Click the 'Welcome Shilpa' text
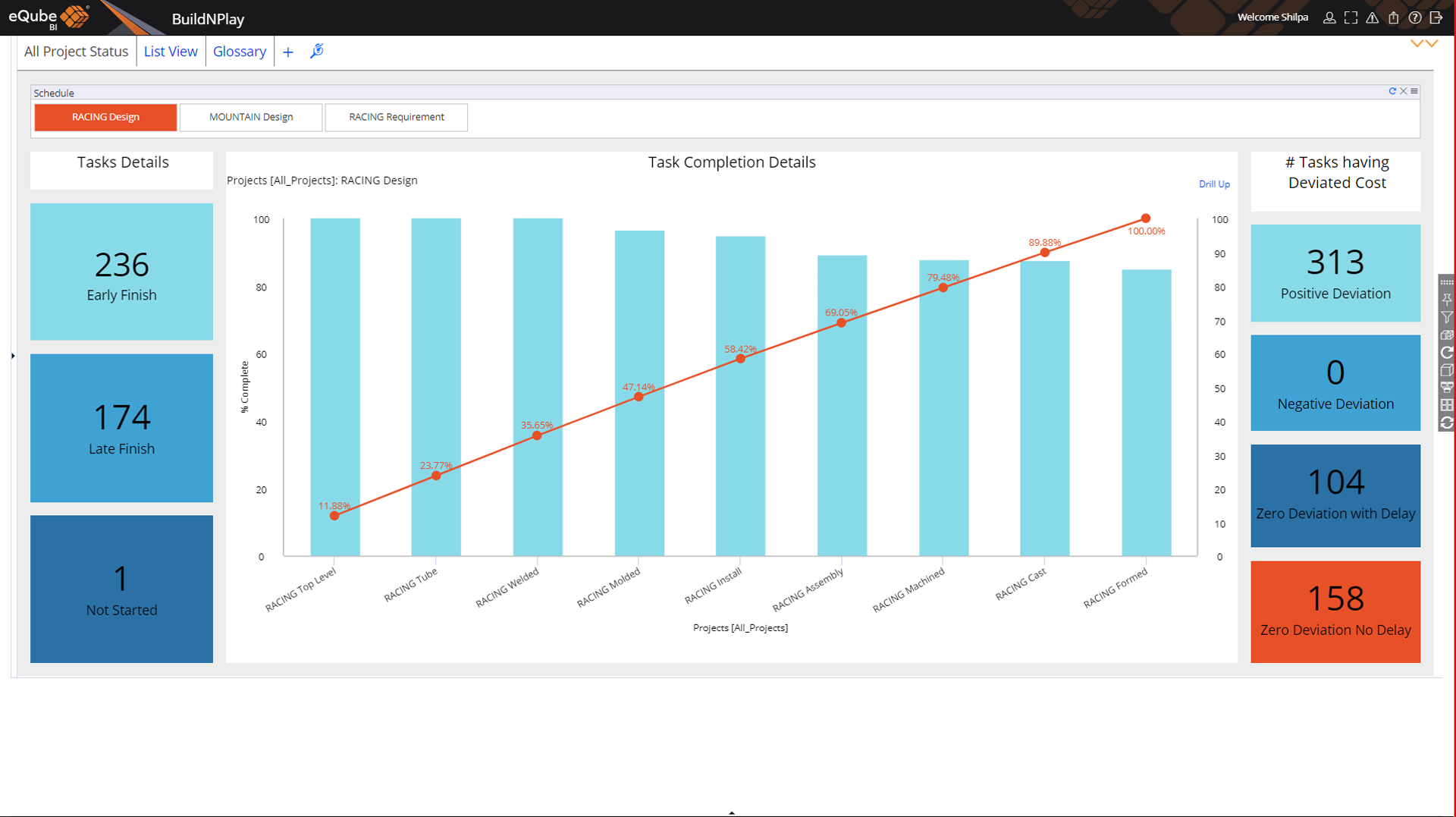The height and width of the screenshot is (817, 1456). (1272, 17)
